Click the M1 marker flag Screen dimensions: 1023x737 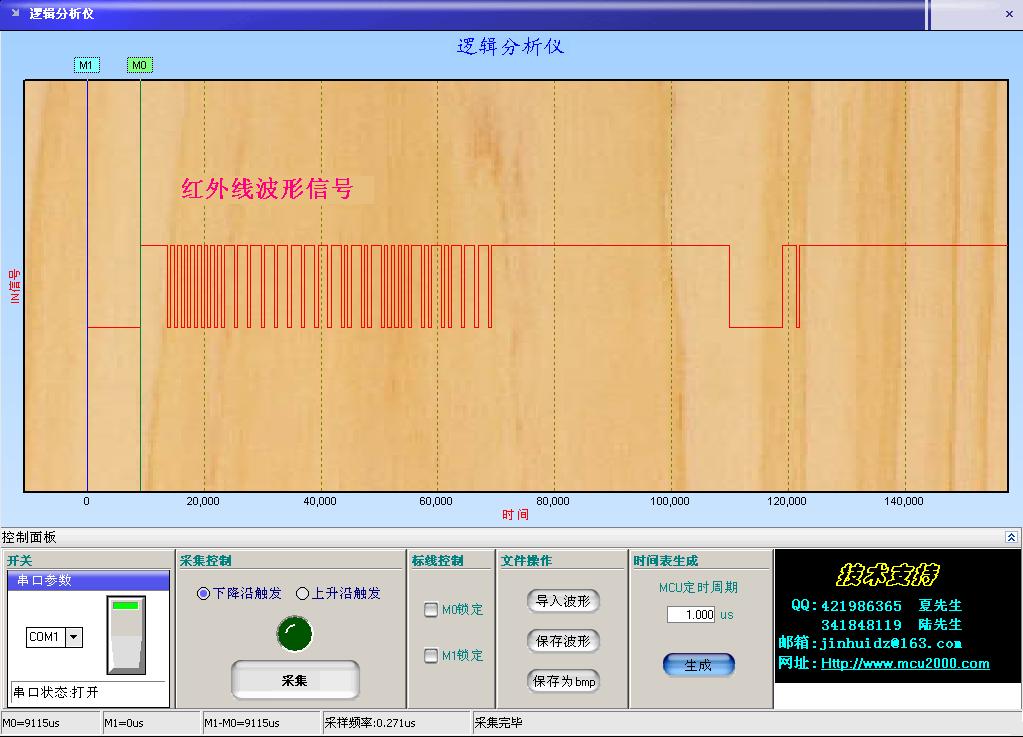[x=87, y=65]
